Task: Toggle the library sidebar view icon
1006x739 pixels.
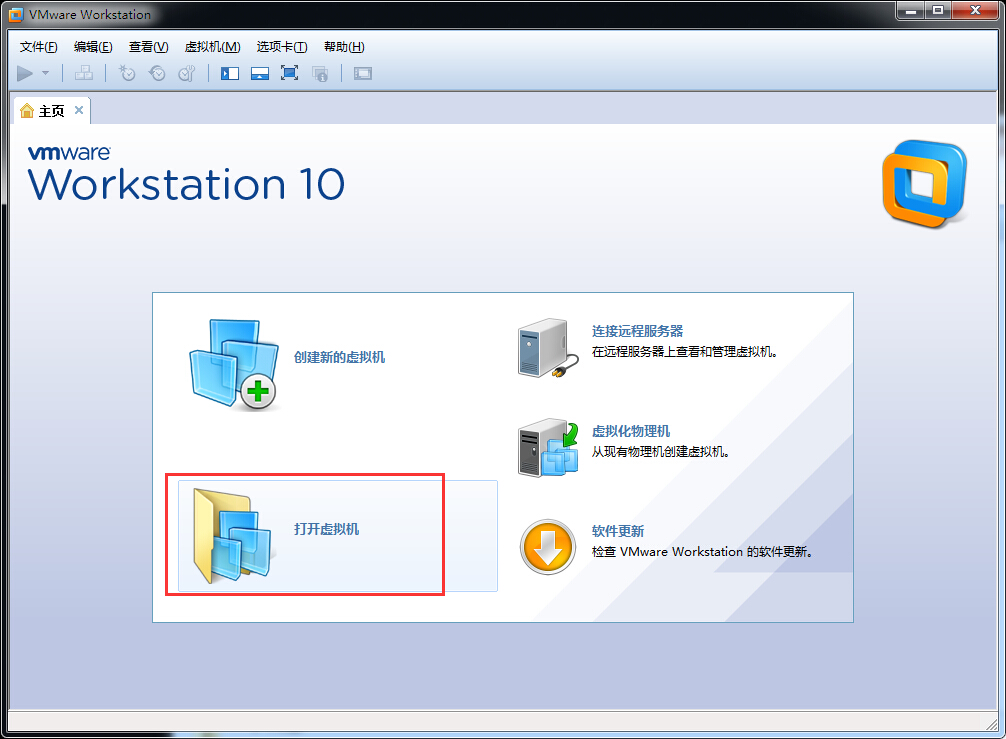Action: [230, 74]
